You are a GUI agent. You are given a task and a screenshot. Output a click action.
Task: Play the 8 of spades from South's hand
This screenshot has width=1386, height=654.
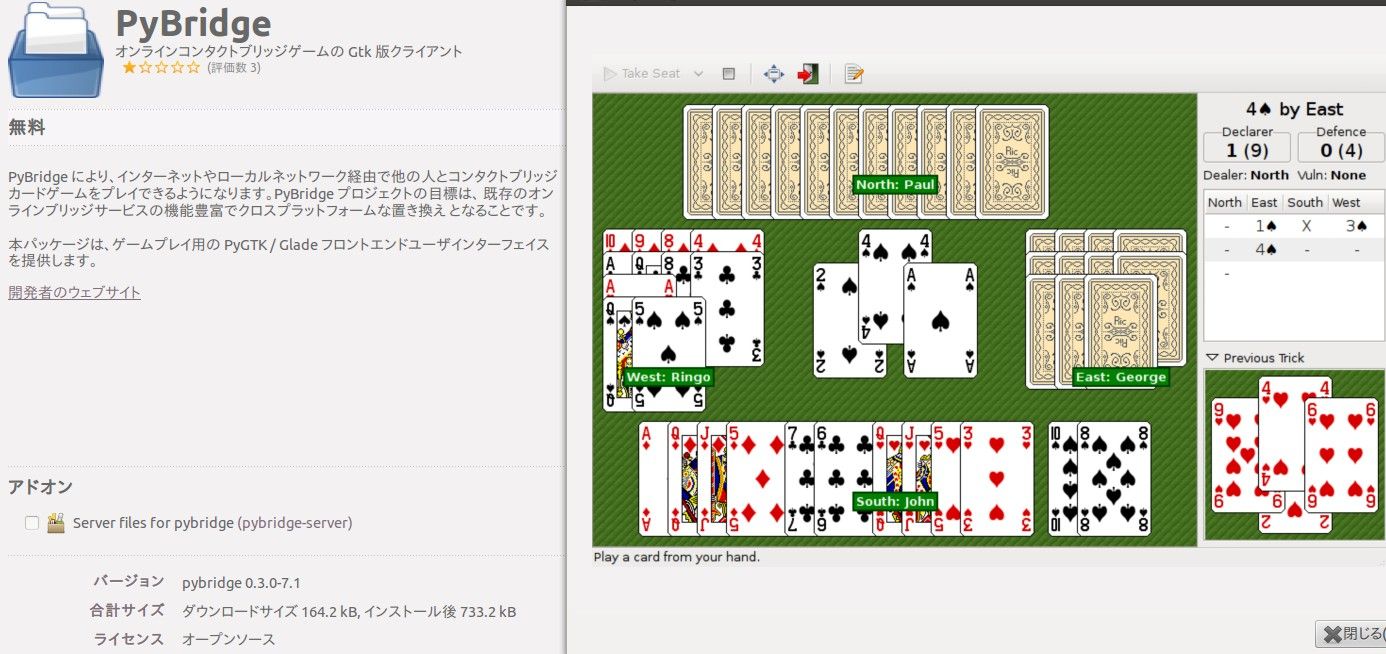pos(1113,478)
